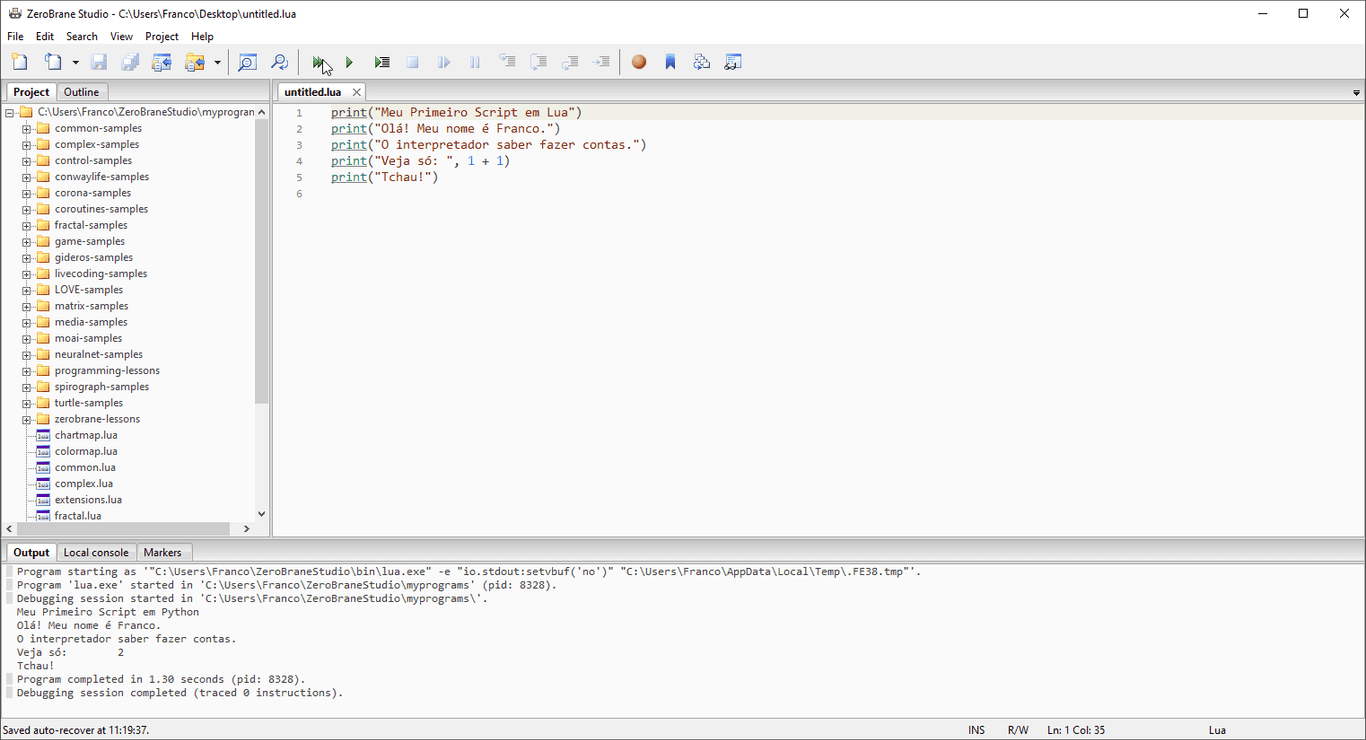Switch to the Outline tab
The image size is (1366, 740).
pyautogui.click(x=81, y=91)
